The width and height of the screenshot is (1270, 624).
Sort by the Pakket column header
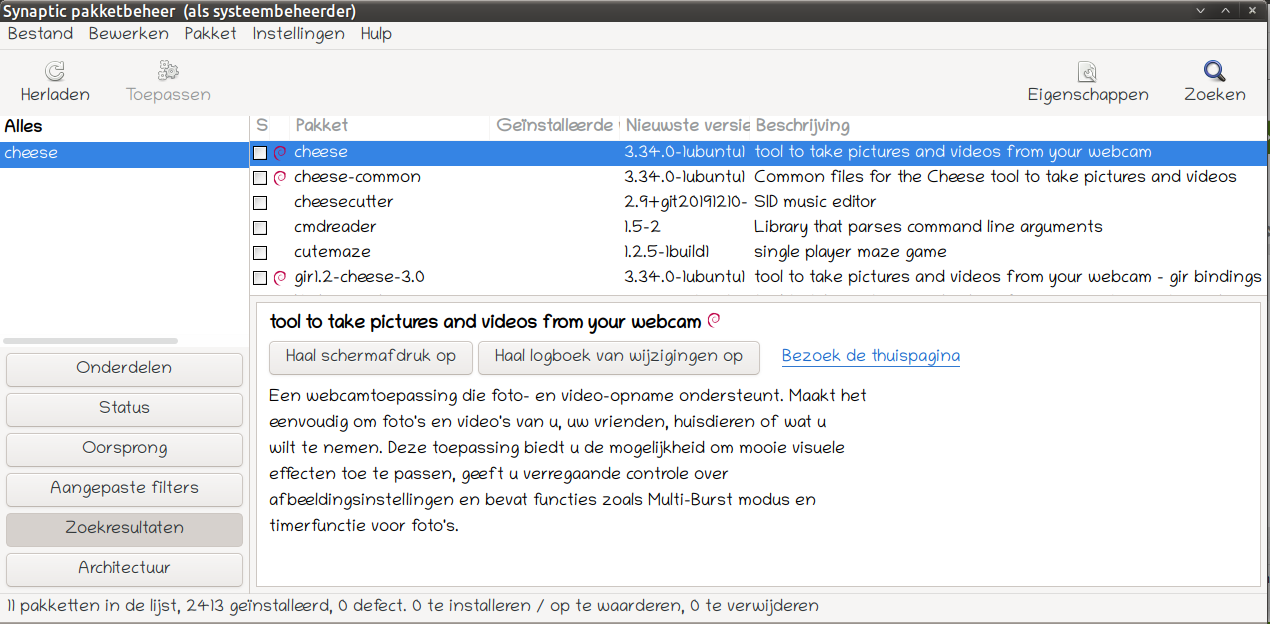(x=390, y=126)
